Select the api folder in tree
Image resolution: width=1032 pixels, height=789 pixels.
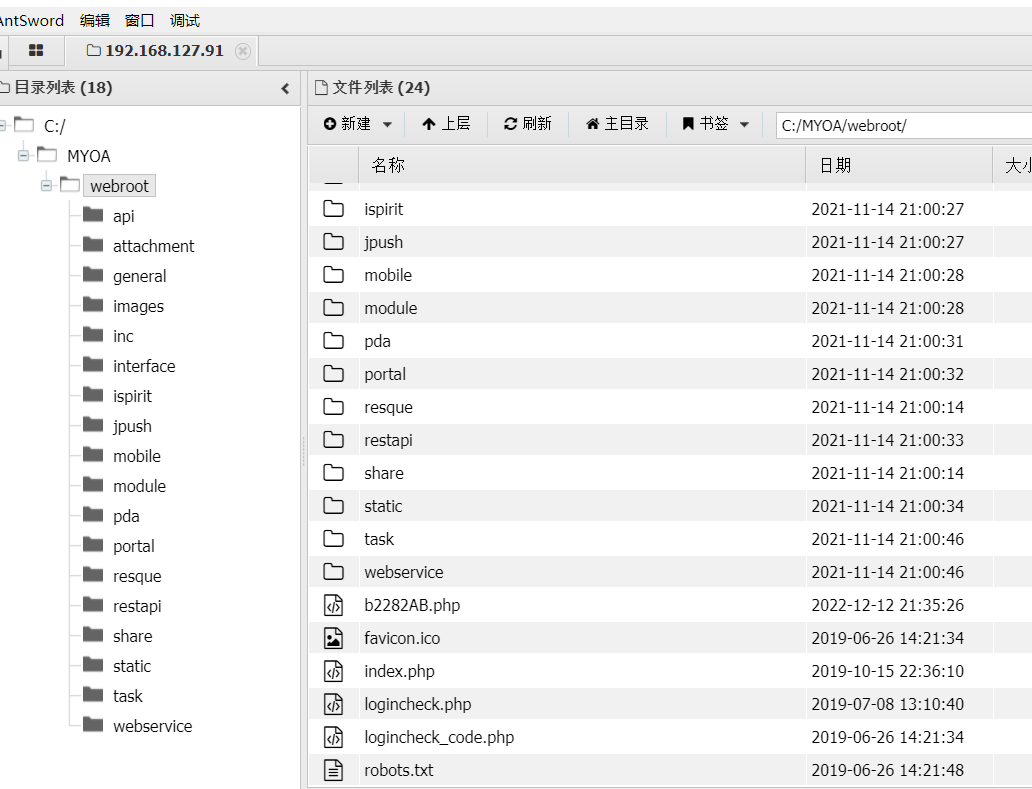click(x=123, y=216)
